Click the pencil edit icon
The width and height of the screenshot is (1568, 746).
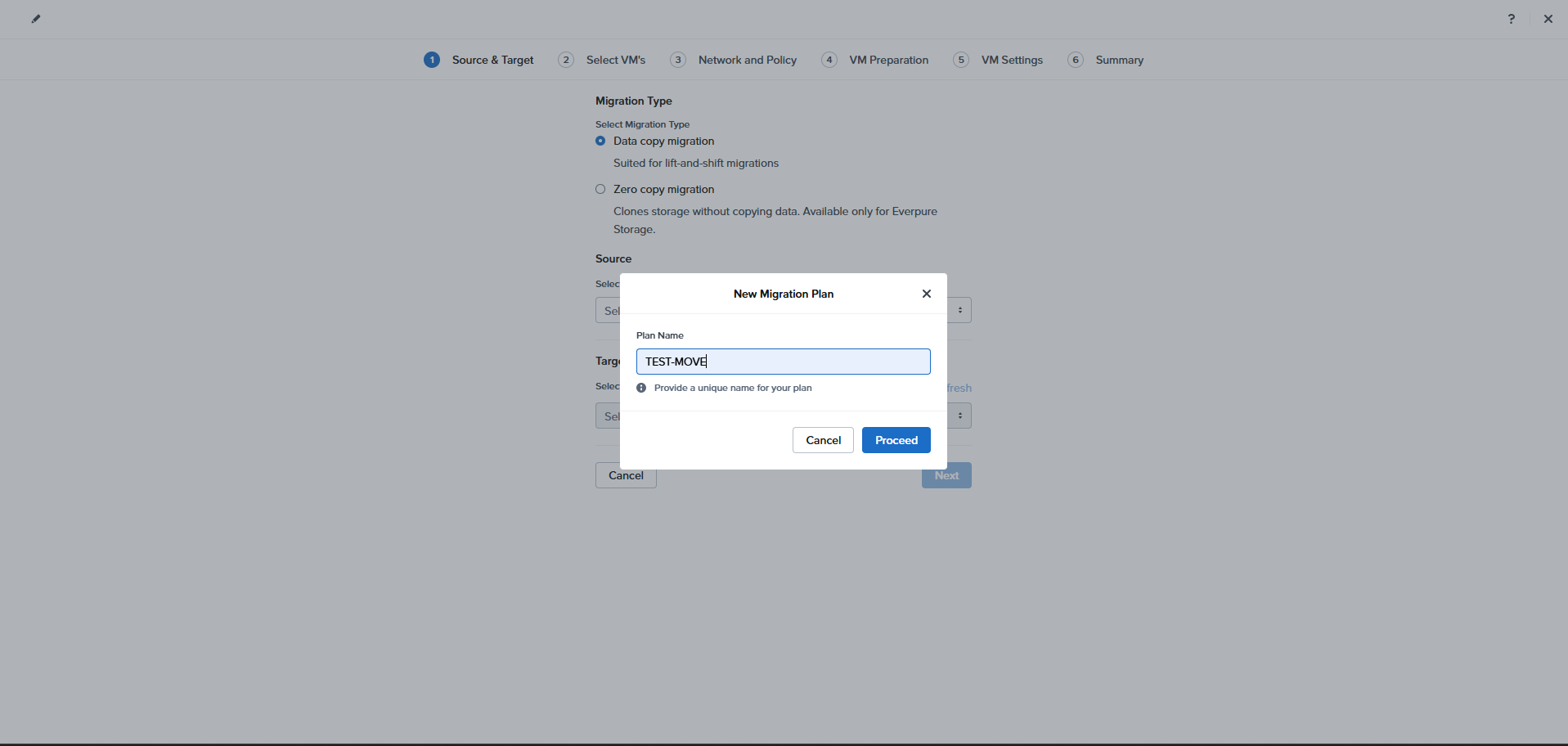[x=36, y=19]
